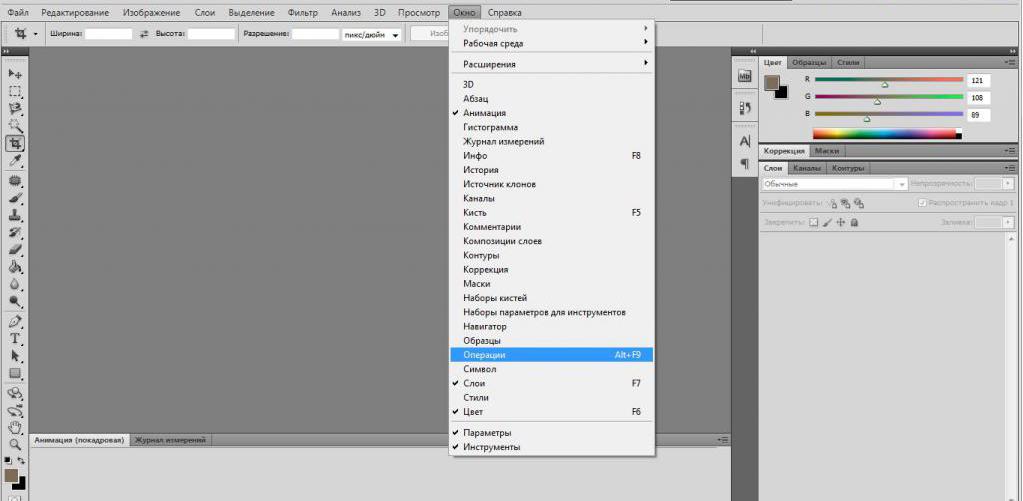Open the Обычные blend mode dropdown
Viewport: 1023px width, 501px height.
coord(834,184)
